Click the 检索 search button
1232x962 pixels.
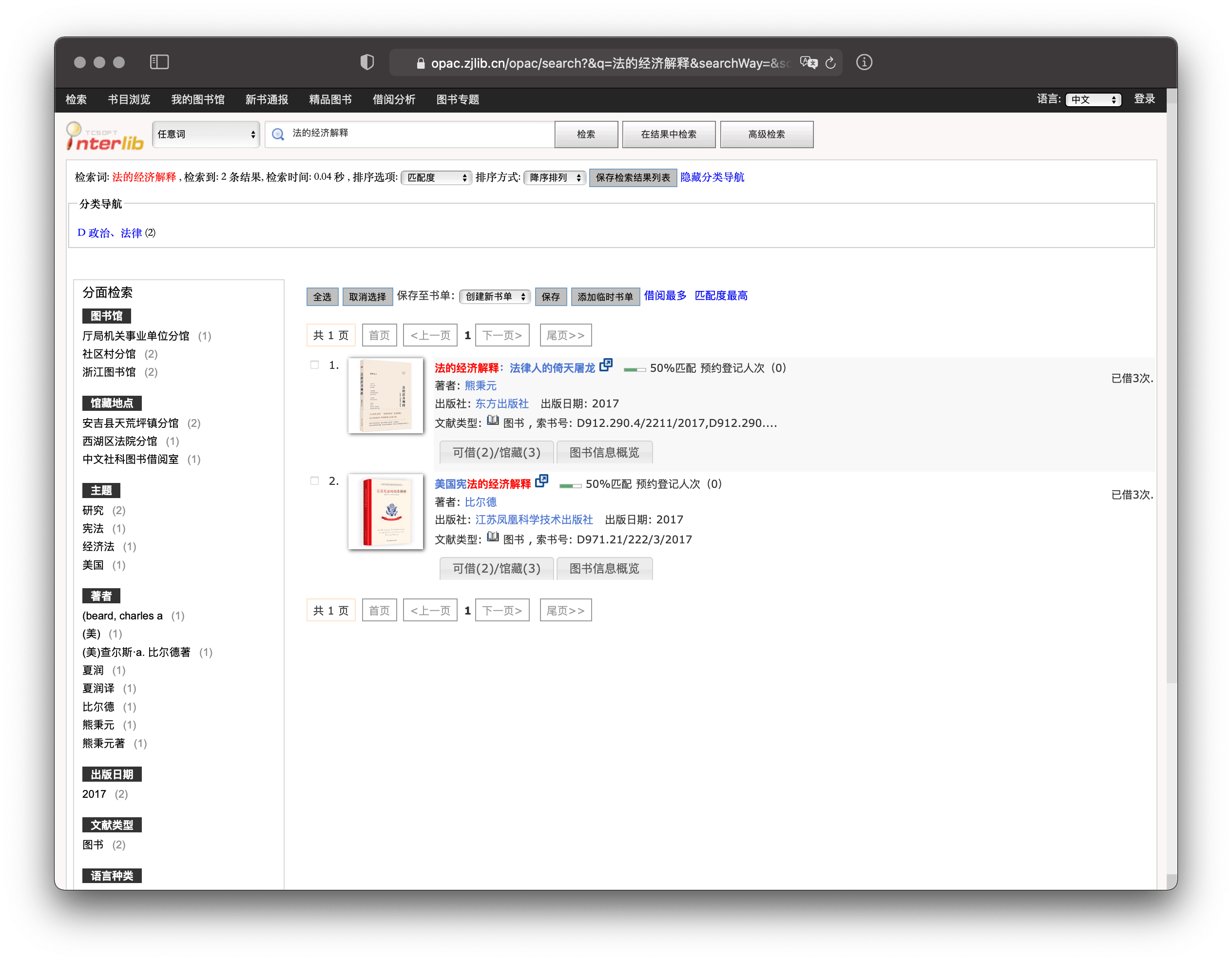point(586,135)
